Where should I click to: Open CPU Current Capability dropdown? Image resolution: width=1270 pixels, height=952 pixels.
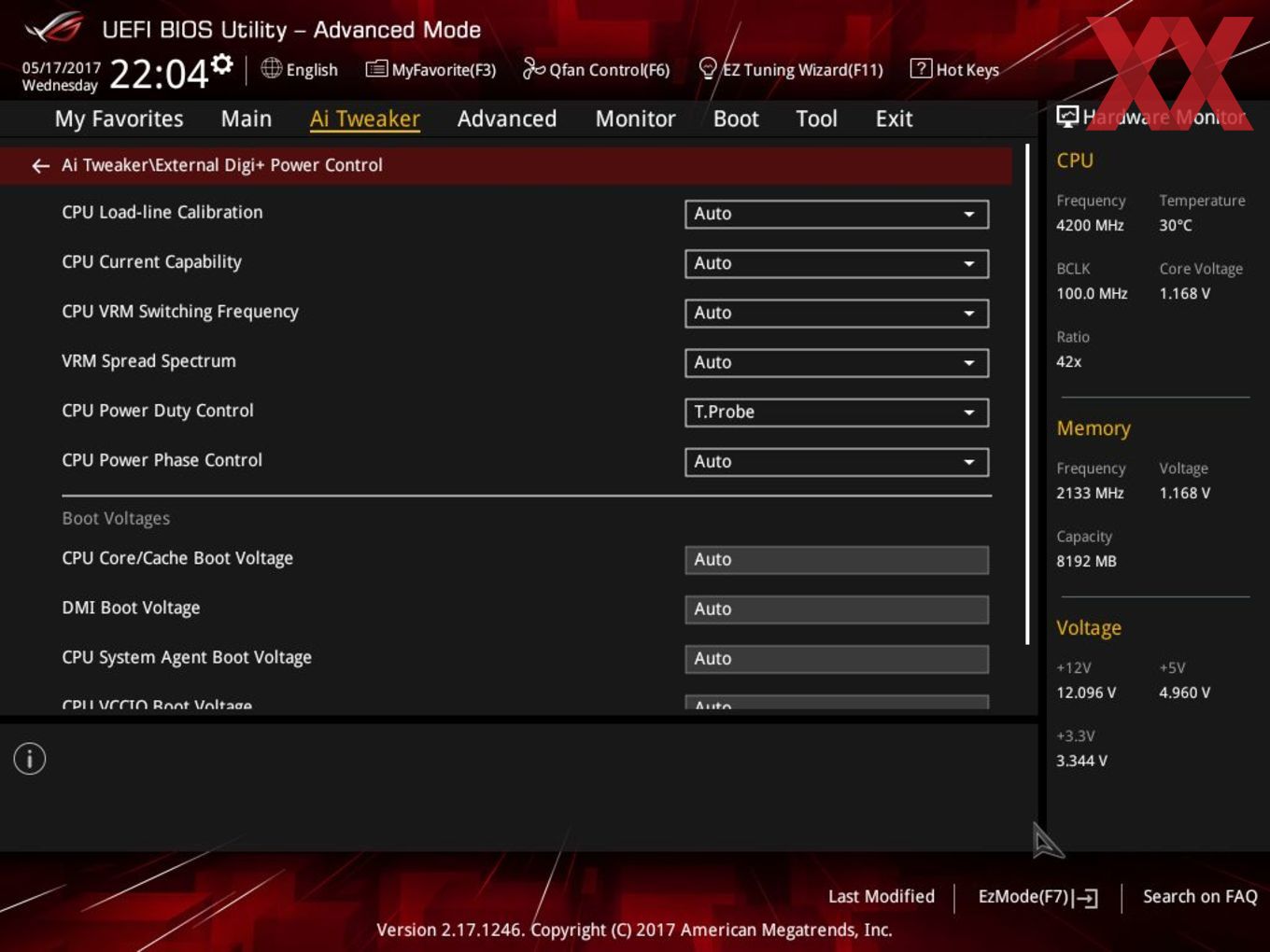tap(837, 263)
